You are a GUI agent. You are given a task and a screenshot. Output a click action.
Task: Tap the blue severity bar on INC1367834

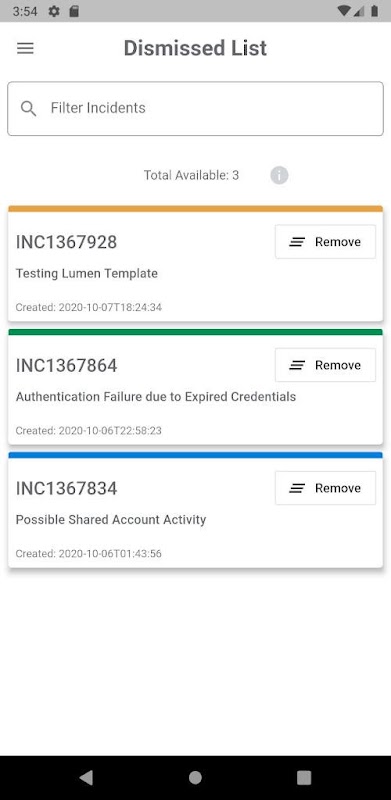point(196,455)
